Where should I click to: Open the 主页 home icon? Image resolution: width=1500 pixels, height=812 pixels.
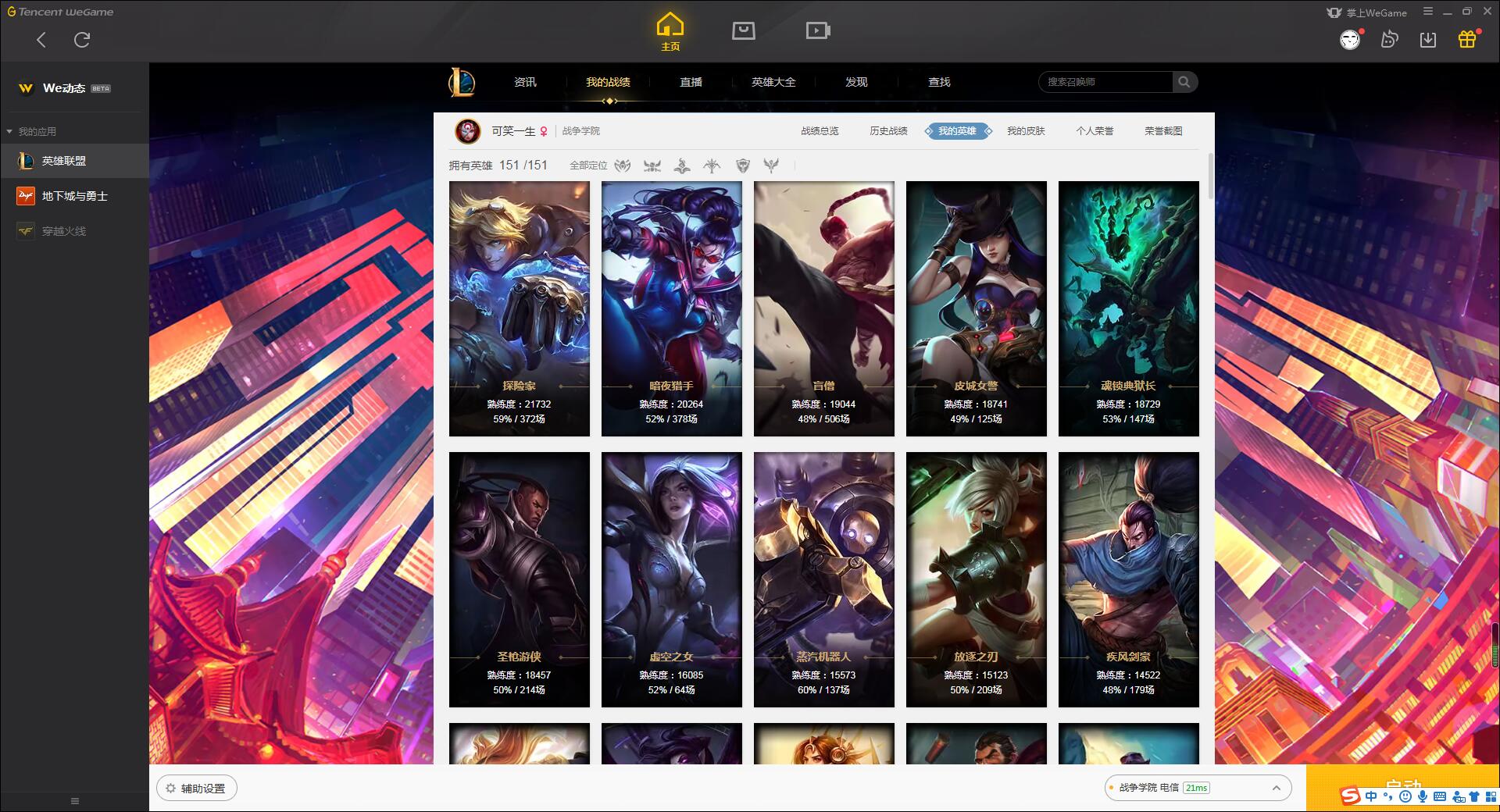tap(670, 32)
